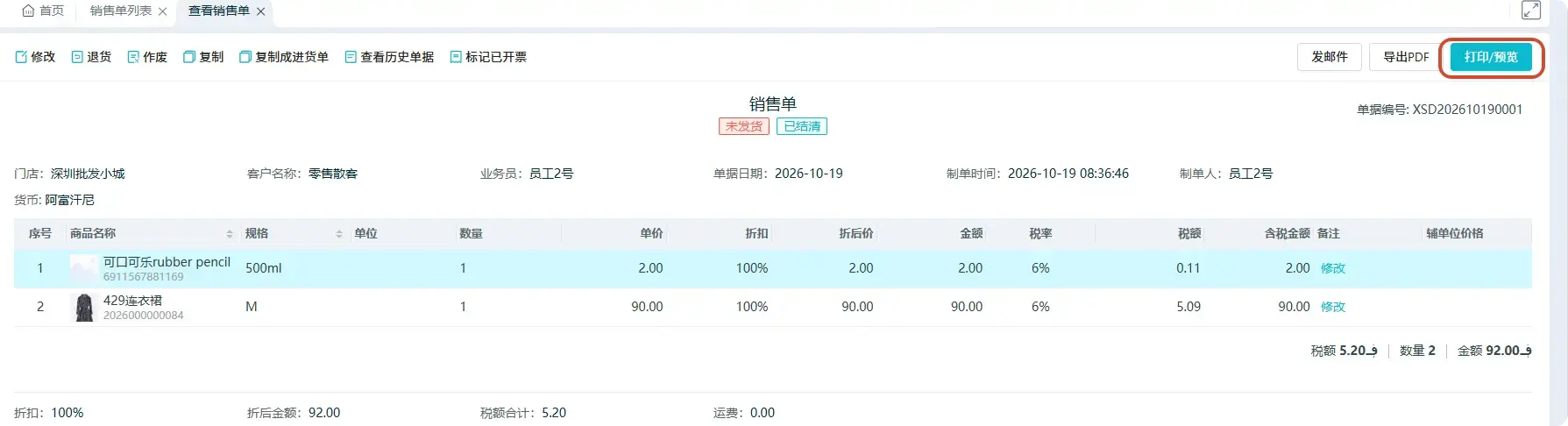This screenshot has width=1568, height=426.
Task: Click the 税额合计 value 5.20
Action: click(554, 413)
